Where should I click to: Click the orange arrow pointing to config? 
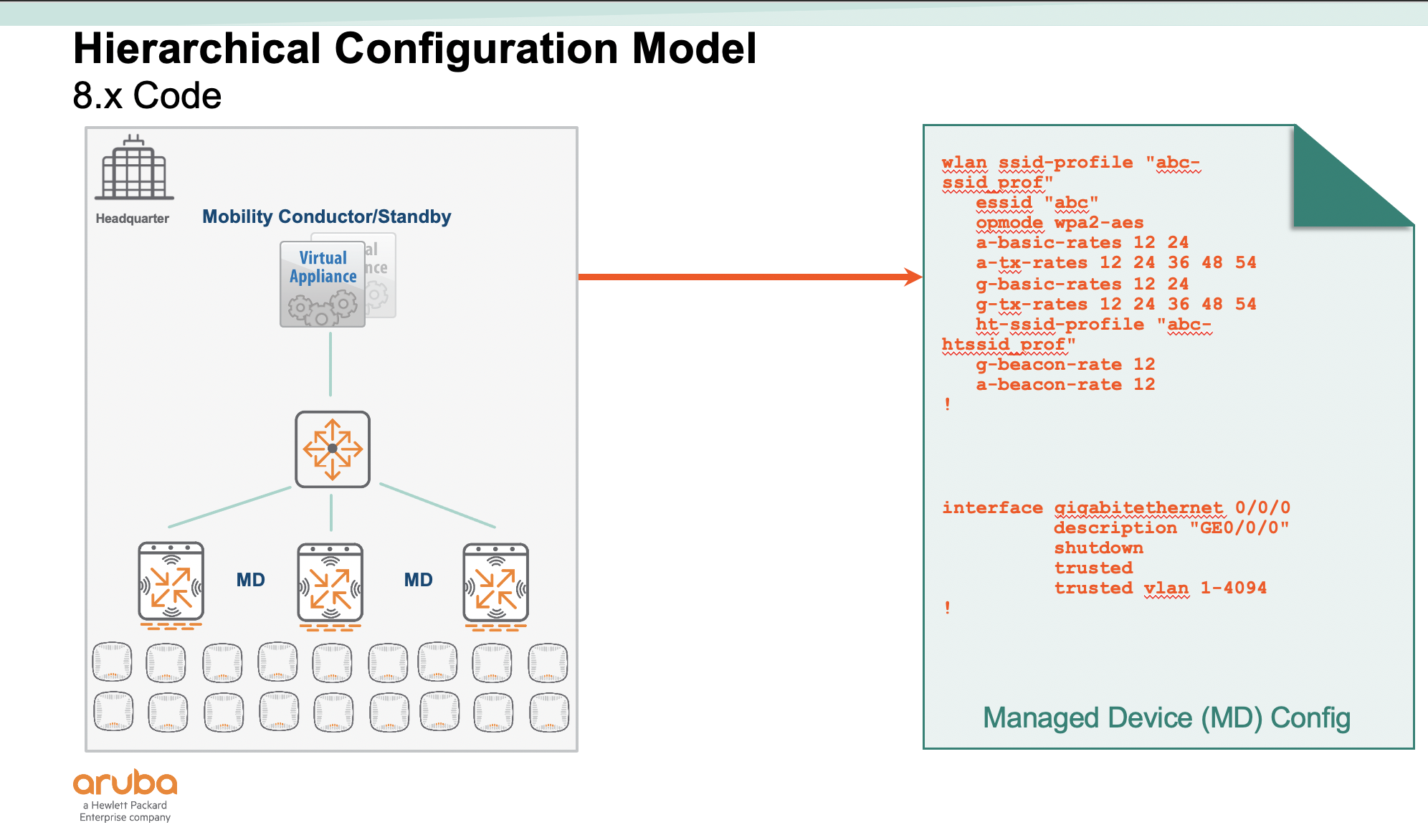(749, 277)
